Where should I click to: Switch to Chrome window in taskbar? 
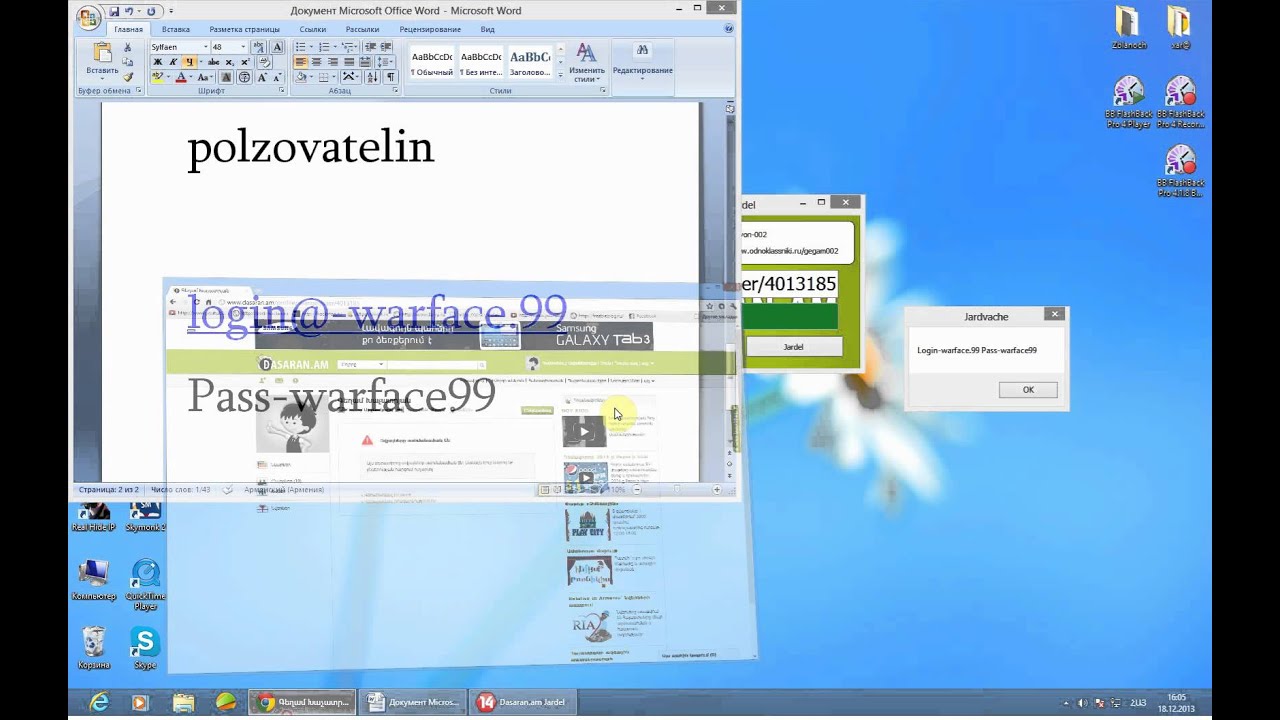click(x=302, y=702)
